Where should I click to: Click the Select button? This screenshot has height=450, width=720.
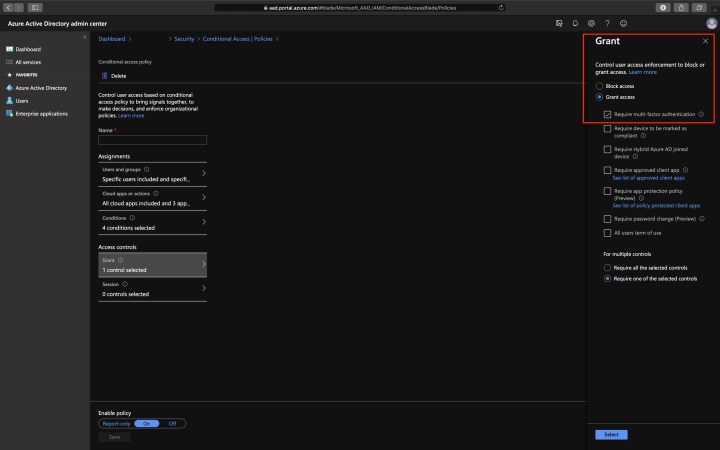[611, 435]
